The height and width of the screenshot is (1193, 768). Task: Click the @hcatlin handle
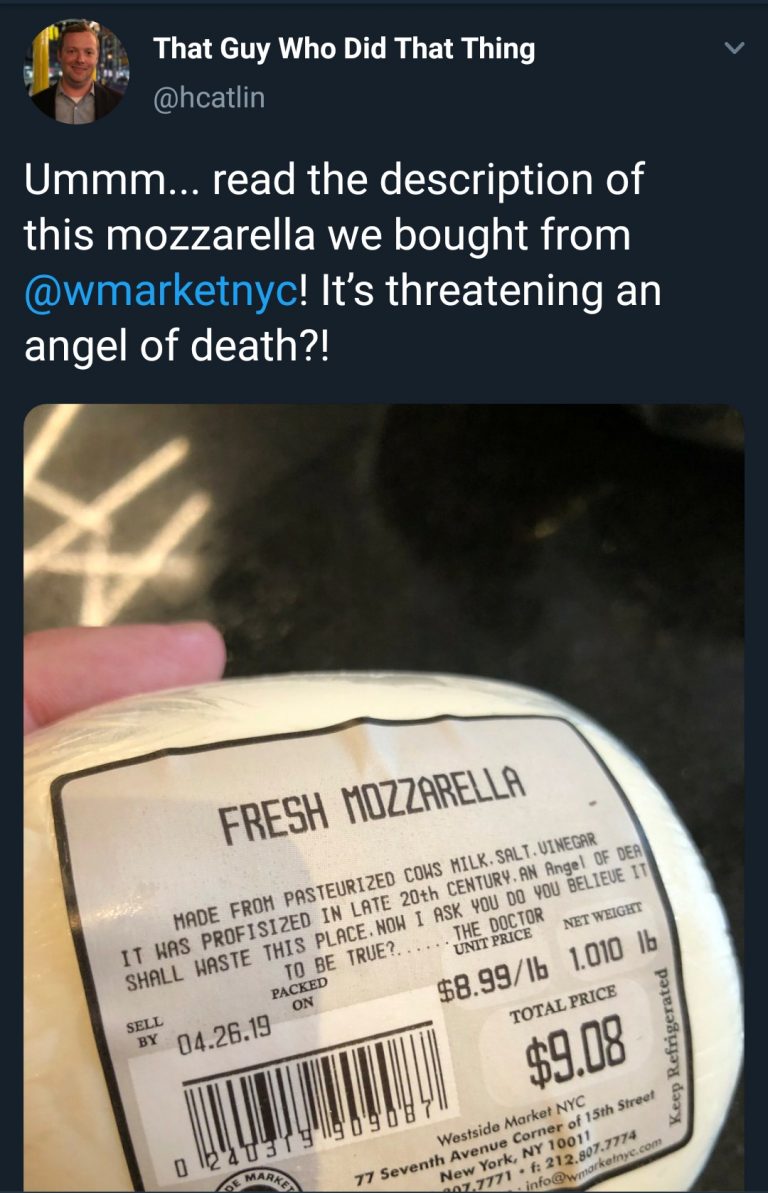[x=209, y=99]
